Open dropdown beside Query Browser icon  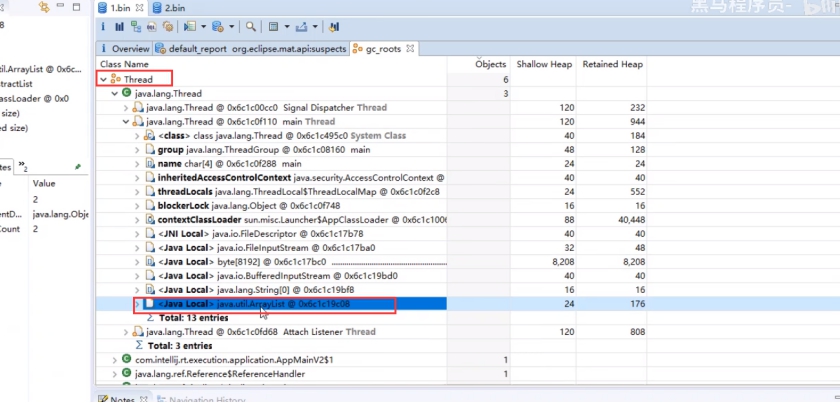pos(231,26)
